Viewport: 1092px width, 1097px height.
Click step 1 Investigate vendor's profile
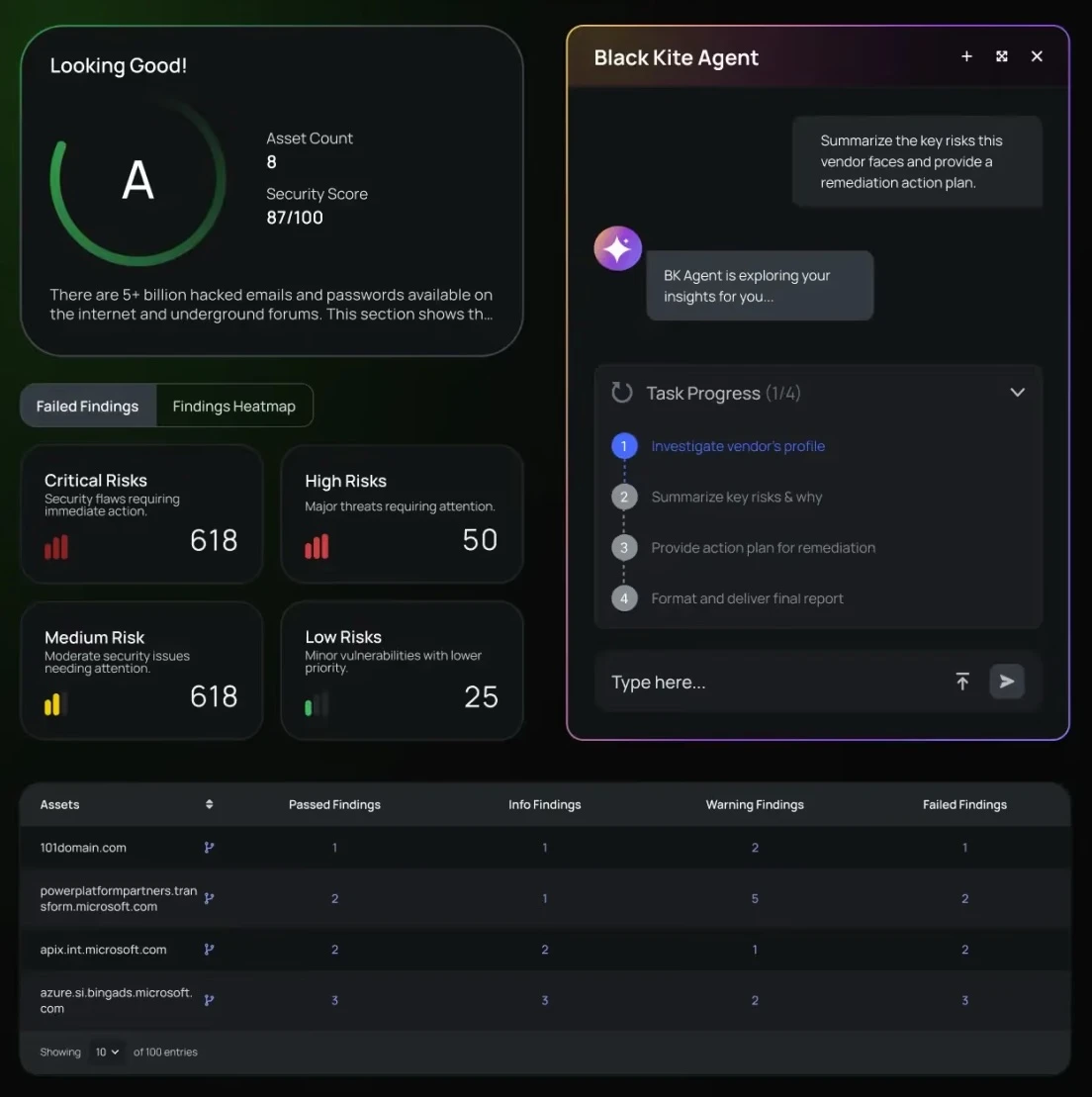(737, 446)
